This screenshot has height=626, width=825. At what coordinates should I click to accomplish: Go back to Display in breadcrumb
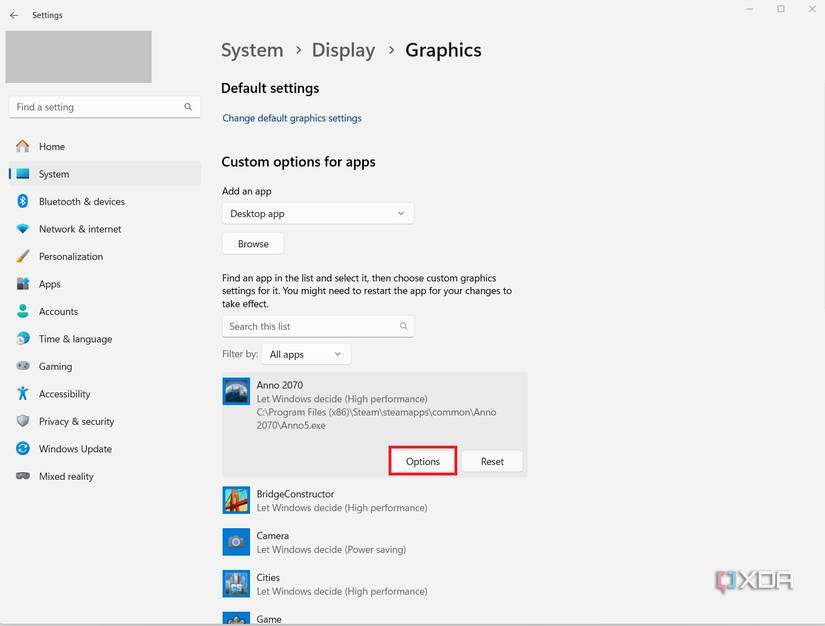click(x=343, y=50)
